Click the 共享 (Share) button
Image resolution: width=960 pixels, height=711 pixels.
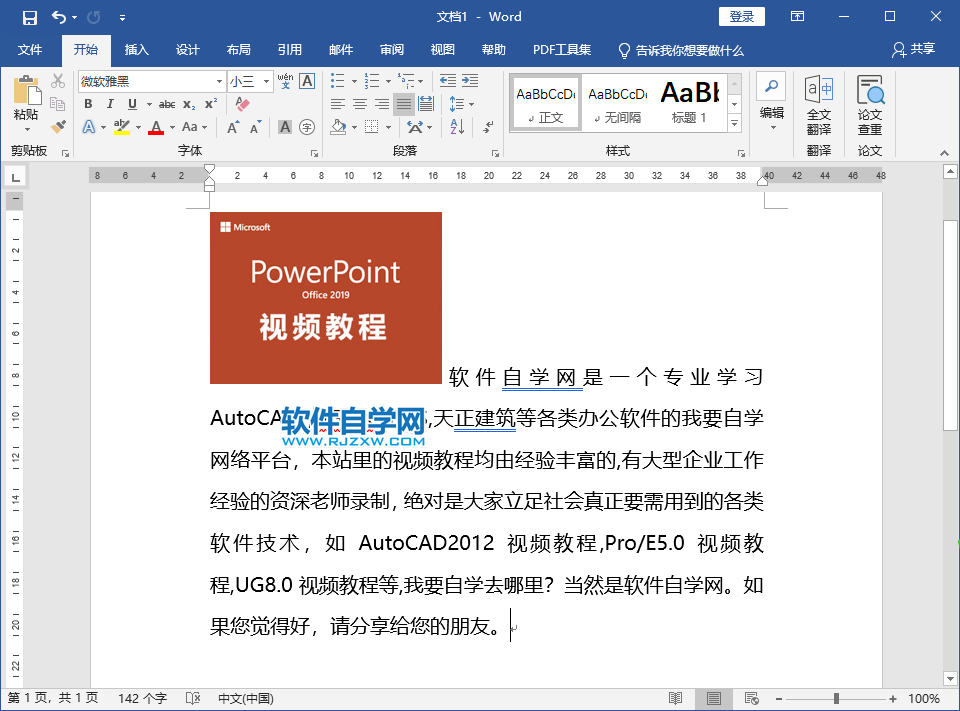pos(914,49)
